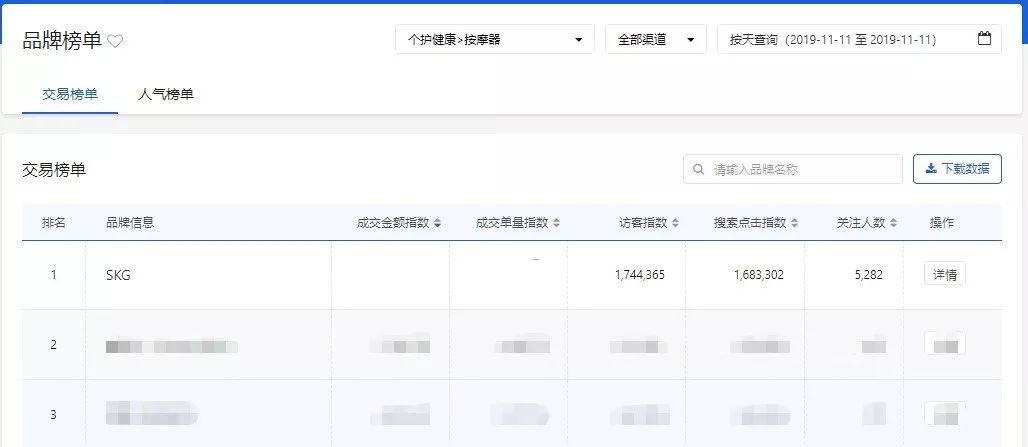1028x447 pixels.
Task: Open the calendar icon in date query box
Action: click(x=984, y=38)
